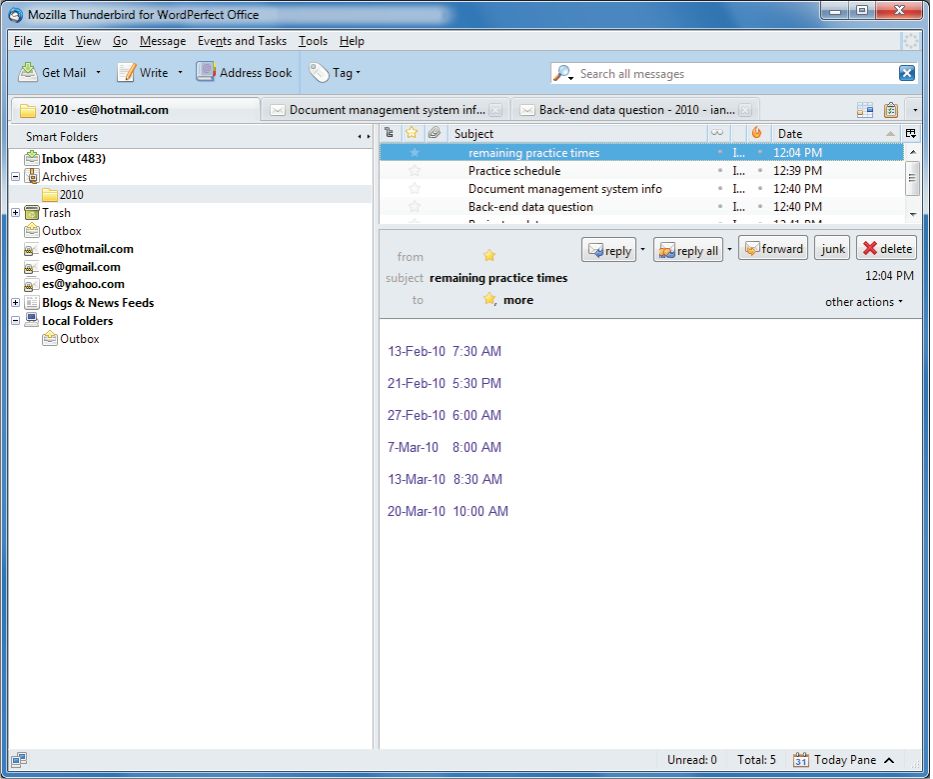Collapse the Local Folders node

[x=15, y=320]
